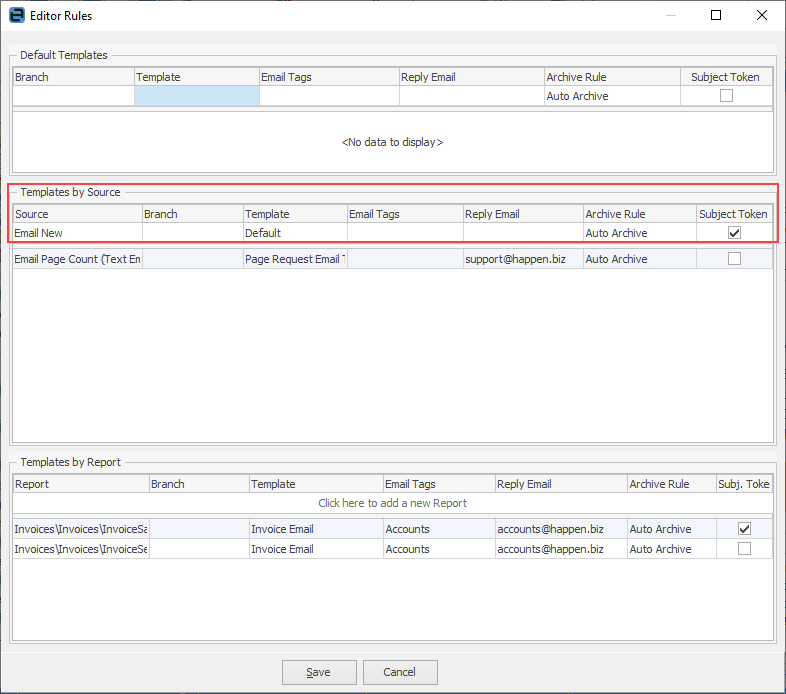Image resolution: width=786 pixels, height=694 pixels.
Task: Maximize the Editor Rules window
Action: tap(715, 16)
